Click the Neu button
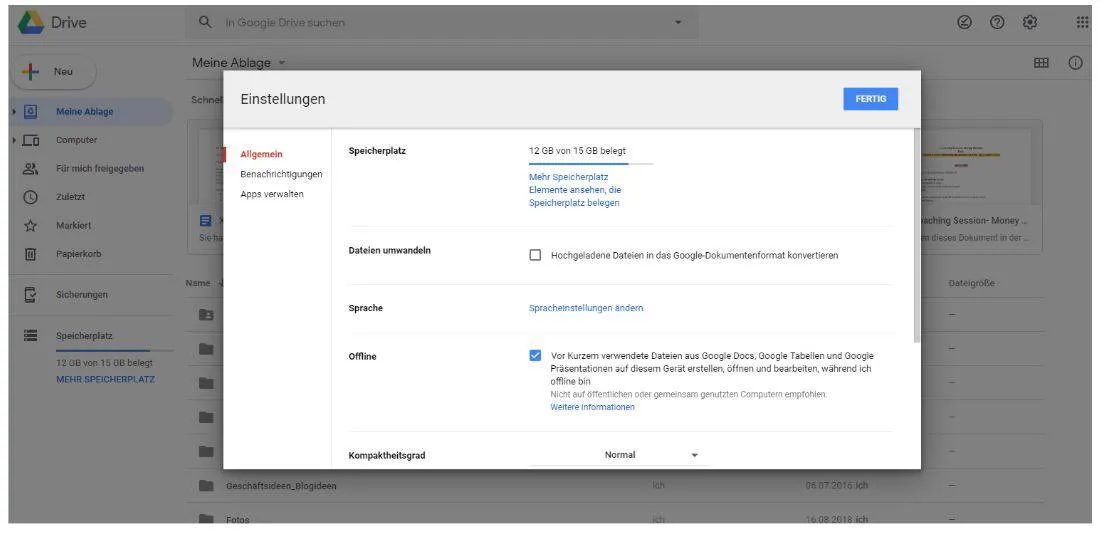Image resolution: width=1102 pixels, height=534 pixels. click(x=54, y=72)
